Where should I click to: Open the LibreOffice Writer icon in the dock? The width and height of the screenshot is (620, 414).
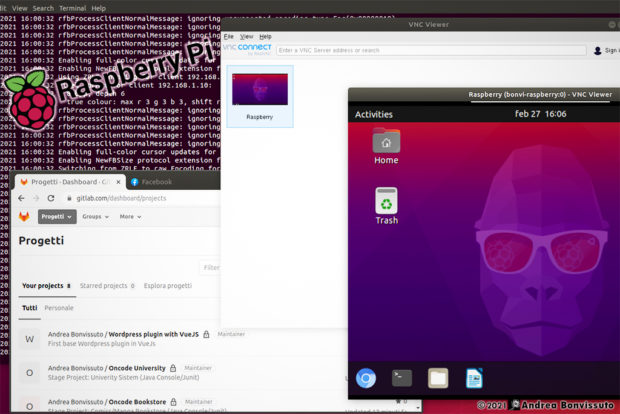click(474, 378)
